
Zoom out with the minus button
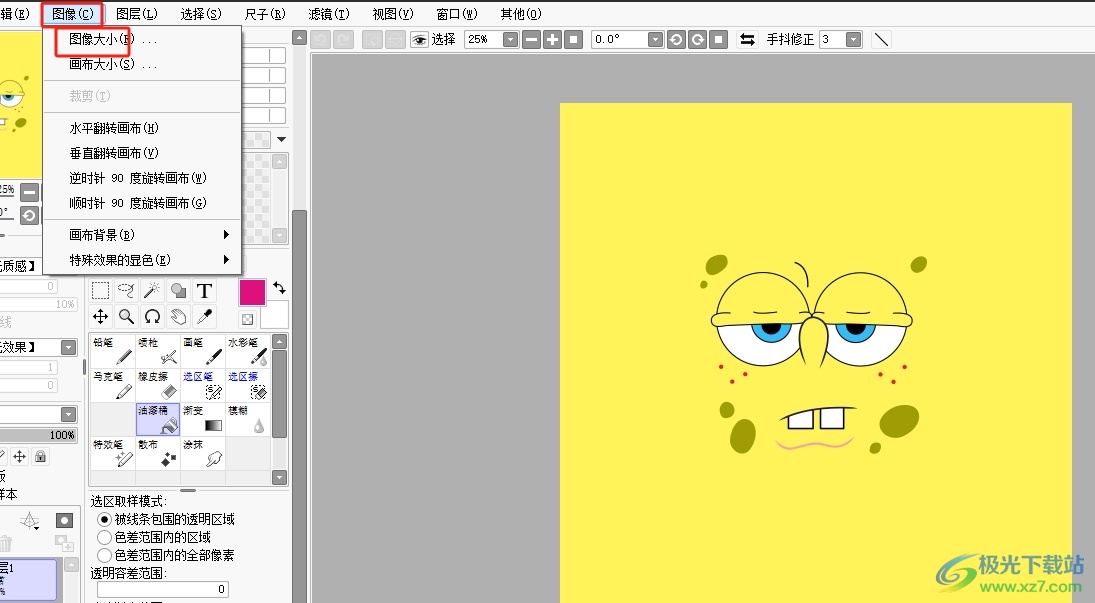click(x=531, y=40)
